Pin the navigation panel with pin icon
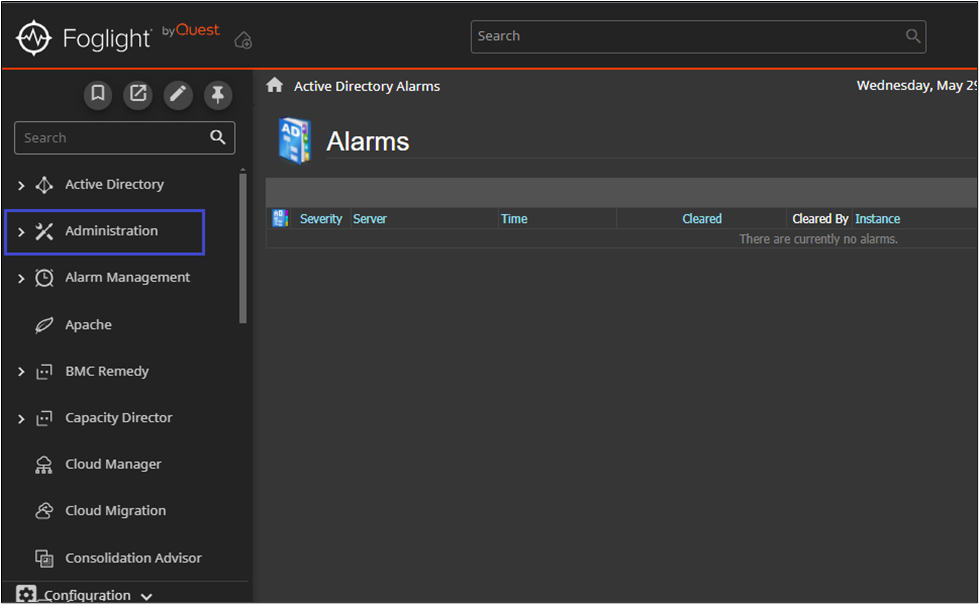The width and height of the screenshot is (979, 604). tap(217, 94)
